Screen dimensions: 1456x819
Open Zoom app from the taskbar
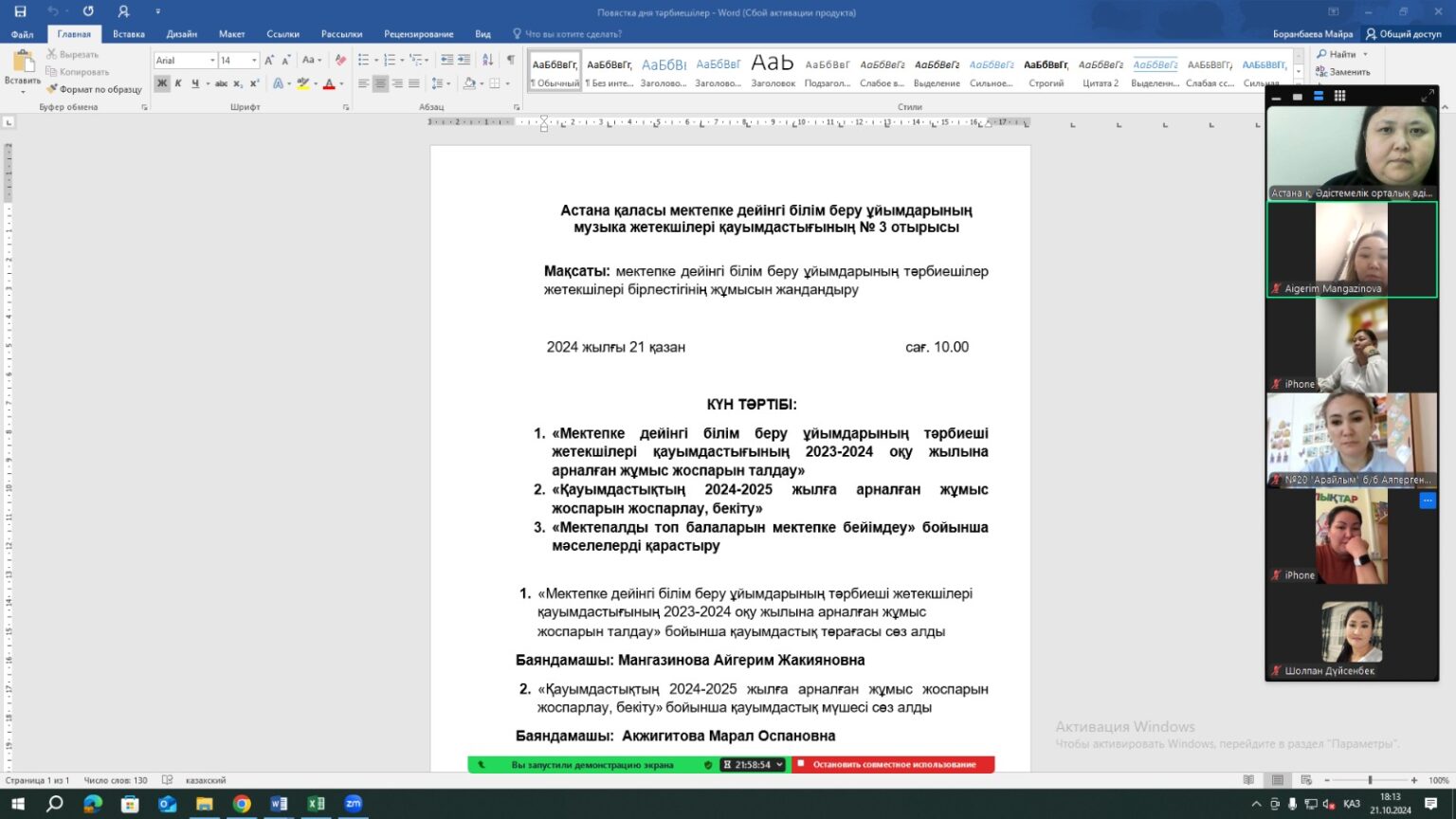click(353, 804)
